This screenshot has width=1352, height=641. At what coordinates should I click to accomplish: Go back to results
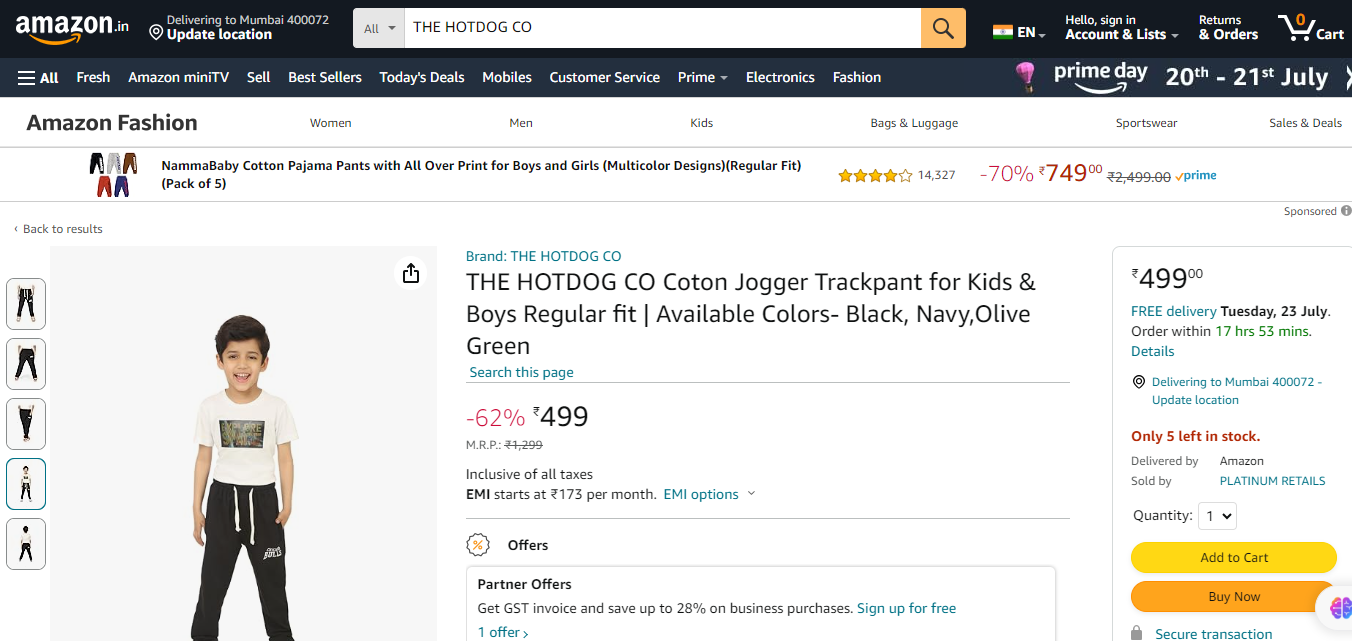(62, 229)
